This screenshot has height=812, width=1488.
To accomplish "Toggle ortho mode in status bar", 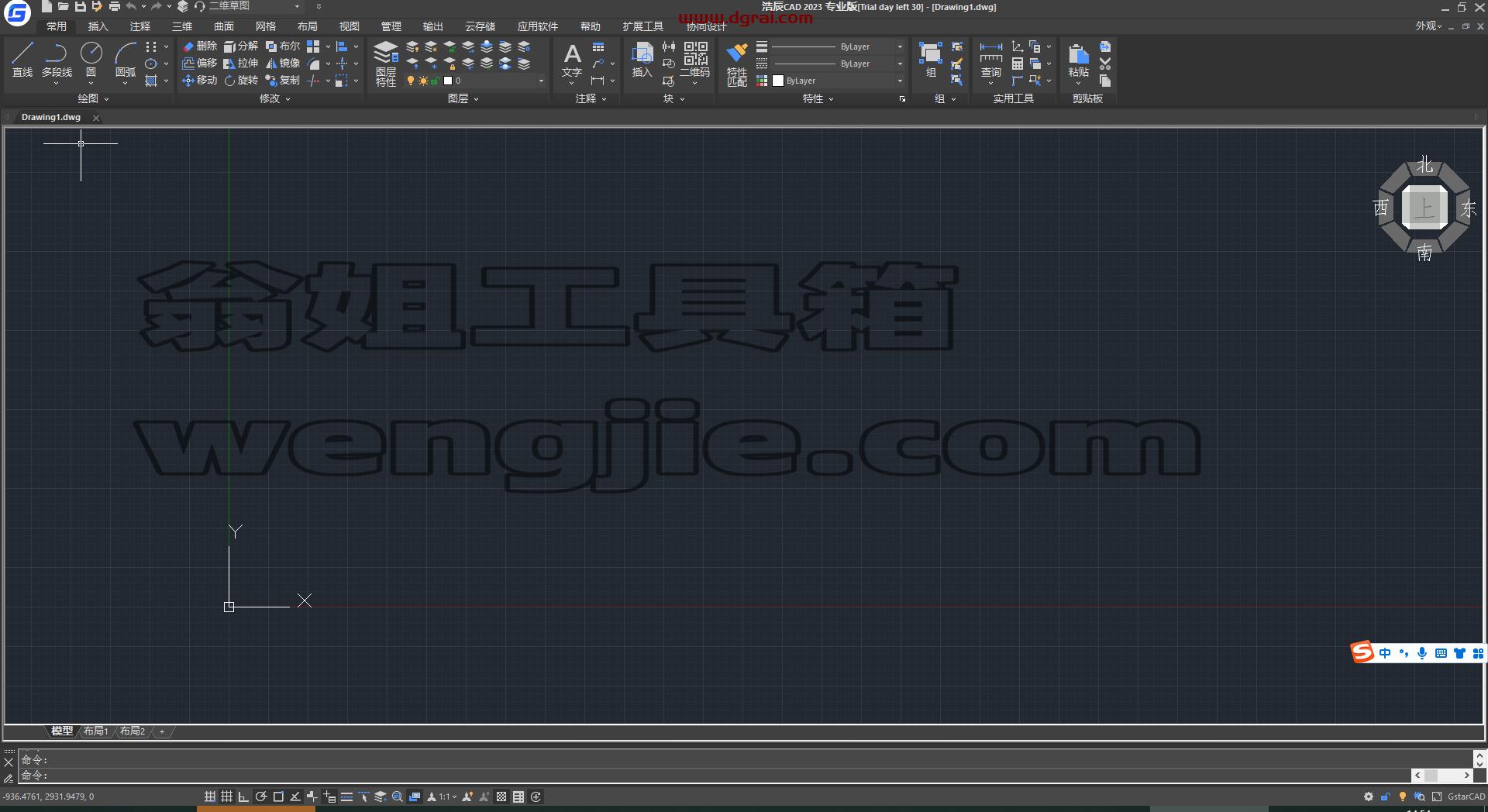I will click(x=243, y=797).
